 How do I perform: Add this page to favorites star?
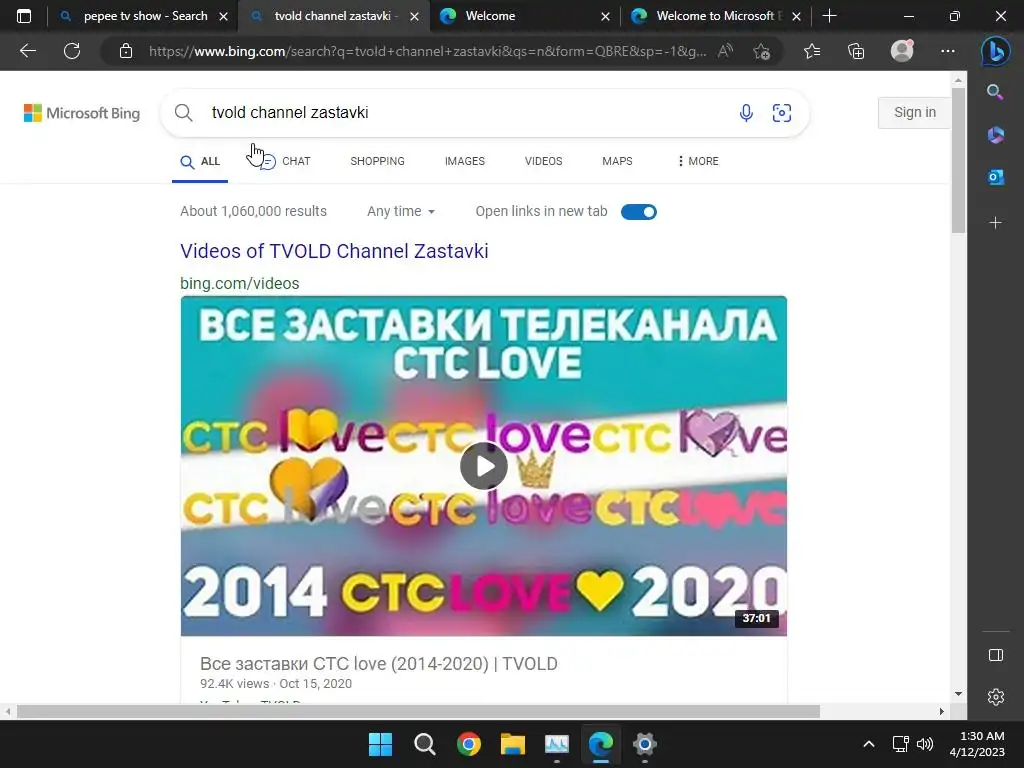[x=761, y=51]
